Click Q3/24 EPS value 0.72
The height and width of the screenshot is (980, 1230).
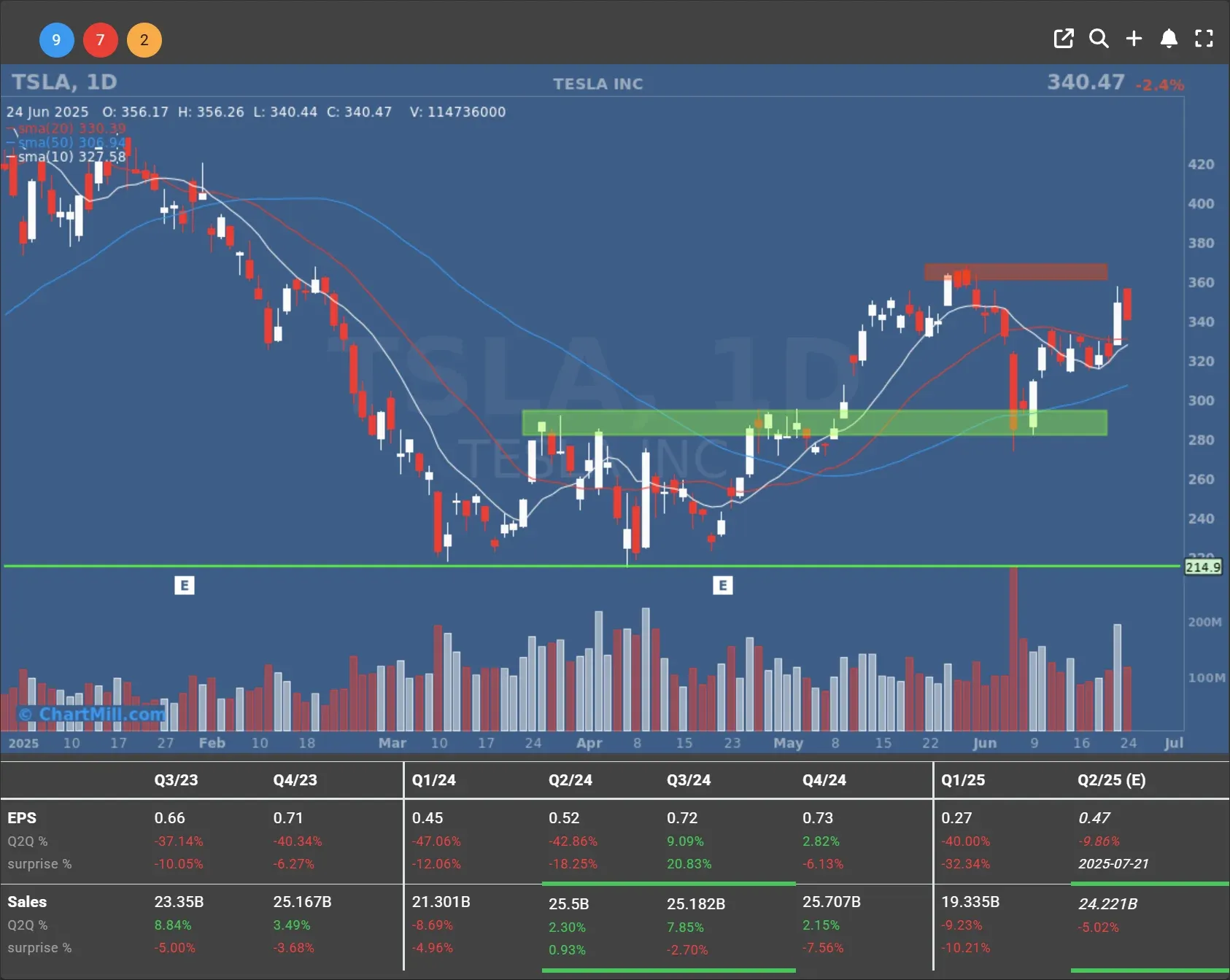(x=682, y=818)
